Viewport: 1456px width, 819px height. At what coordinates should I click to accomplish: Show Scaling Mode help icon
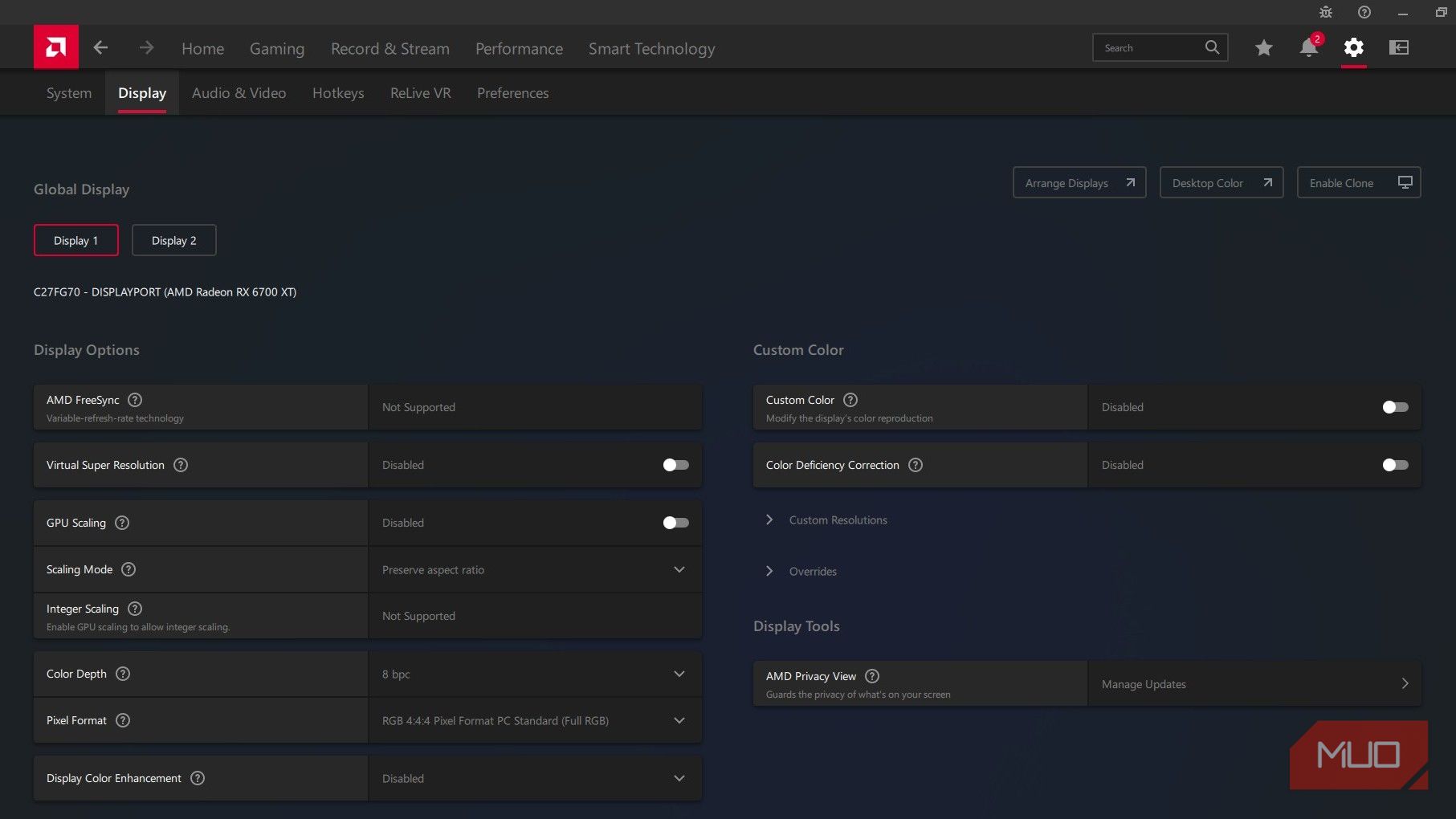pos(128,569)
